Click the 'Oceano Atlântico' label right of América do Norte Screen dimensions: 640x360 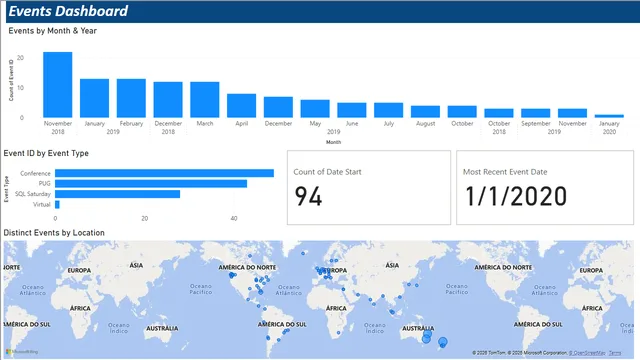pos(289,290)
